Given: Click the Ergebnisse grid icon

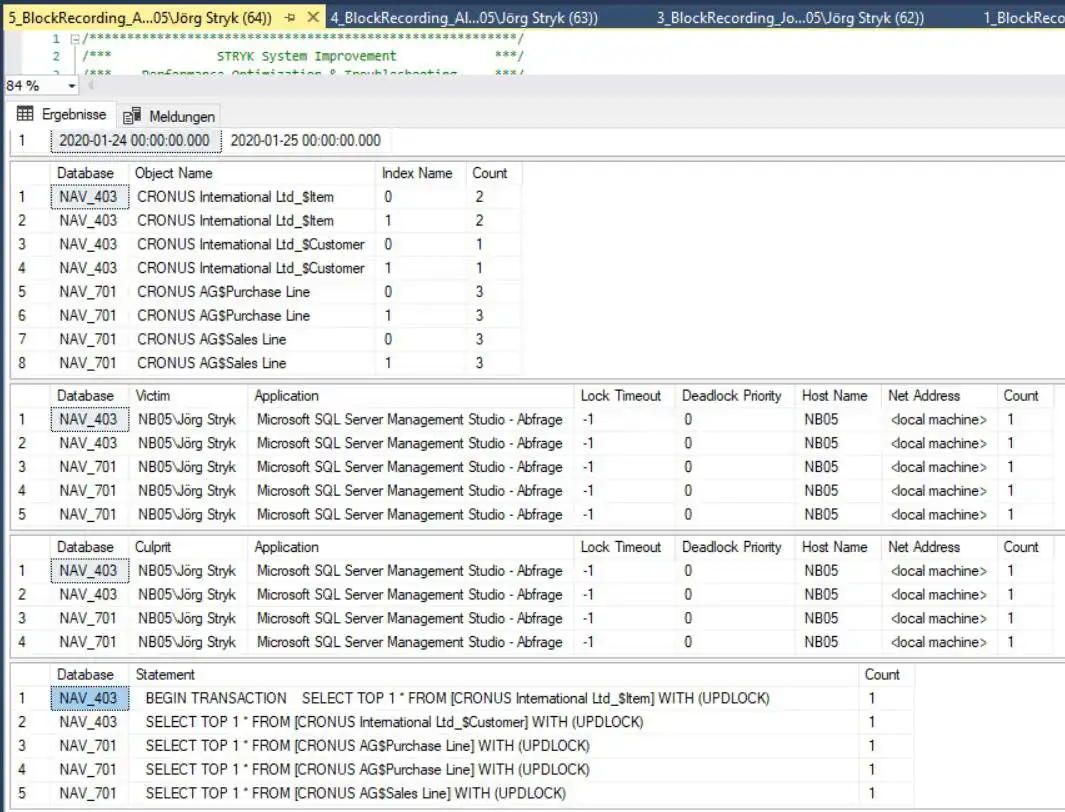Looking at the screenshot, I should (25, 114).
